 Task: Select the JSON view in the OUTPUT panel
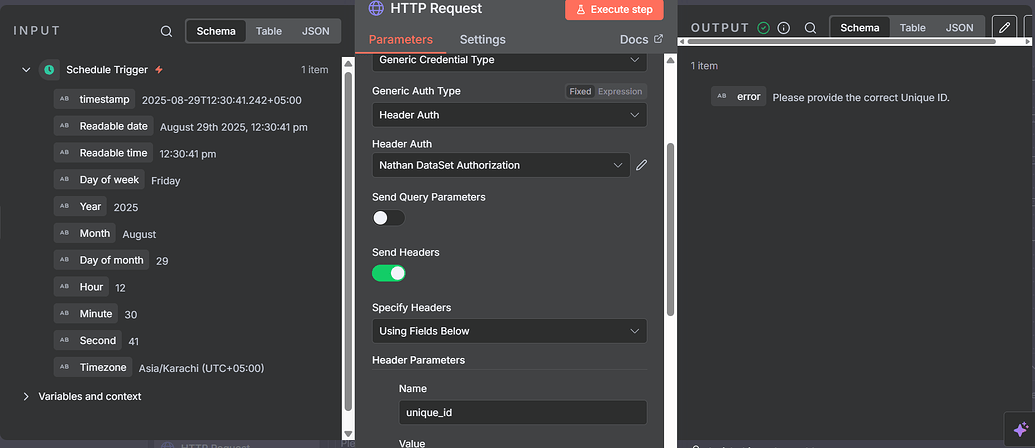point(959,28)
